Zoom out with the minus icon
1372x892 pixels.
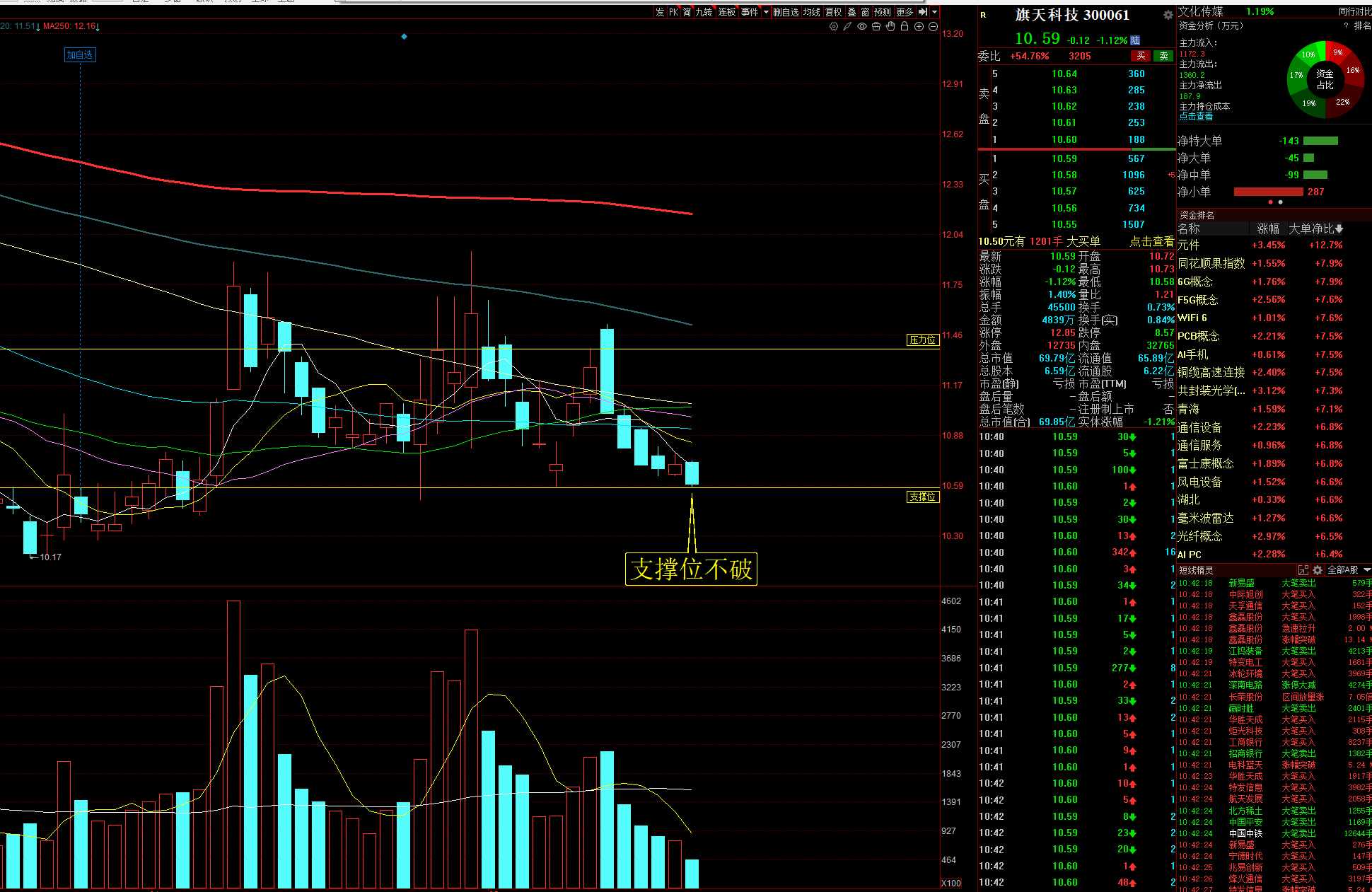coord(933,26)
